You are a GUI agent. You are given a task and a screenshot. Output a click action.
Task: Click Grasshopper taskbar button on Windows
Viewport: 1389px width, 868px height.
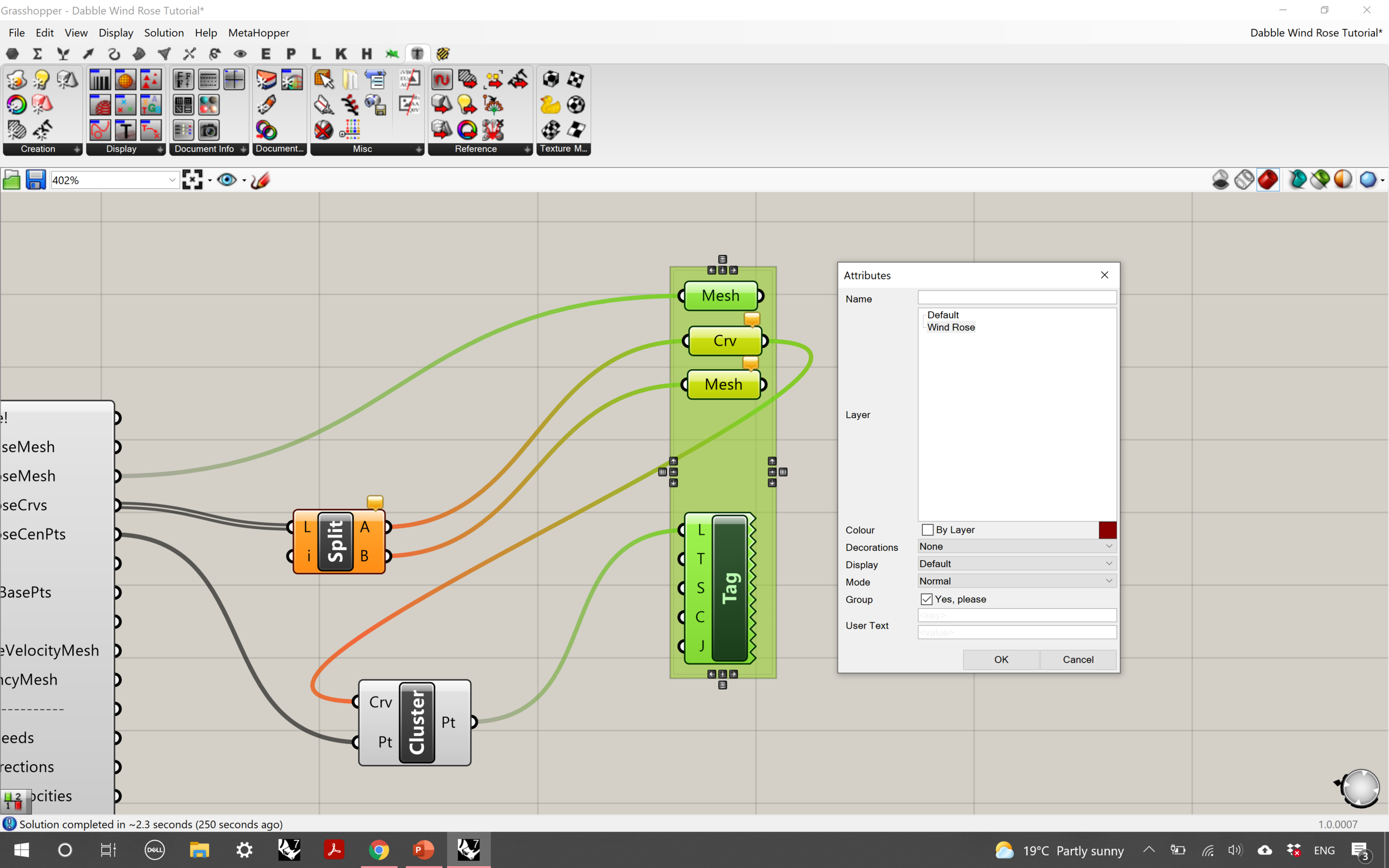pyautogui.click(x=468, y=850)
